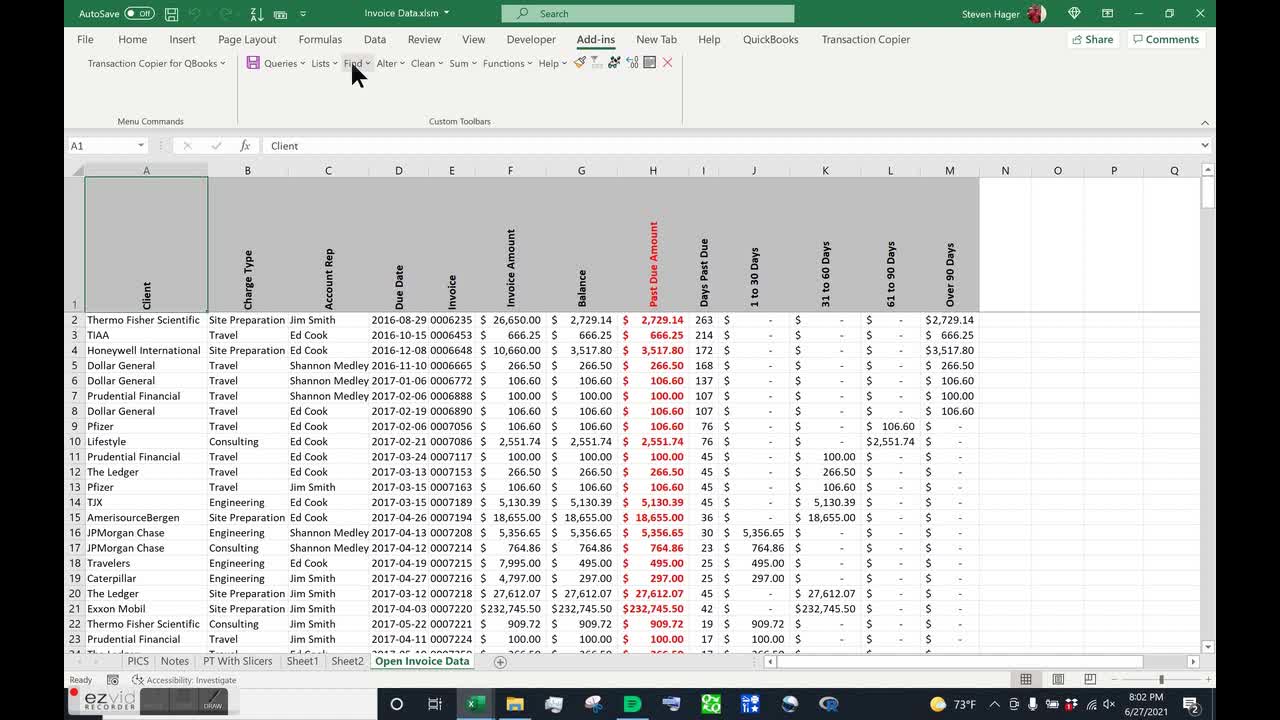Click the add new sheet plus icon
This screenshot has height=720, width=1280.
pyautogui.click(x=500, y=662)
